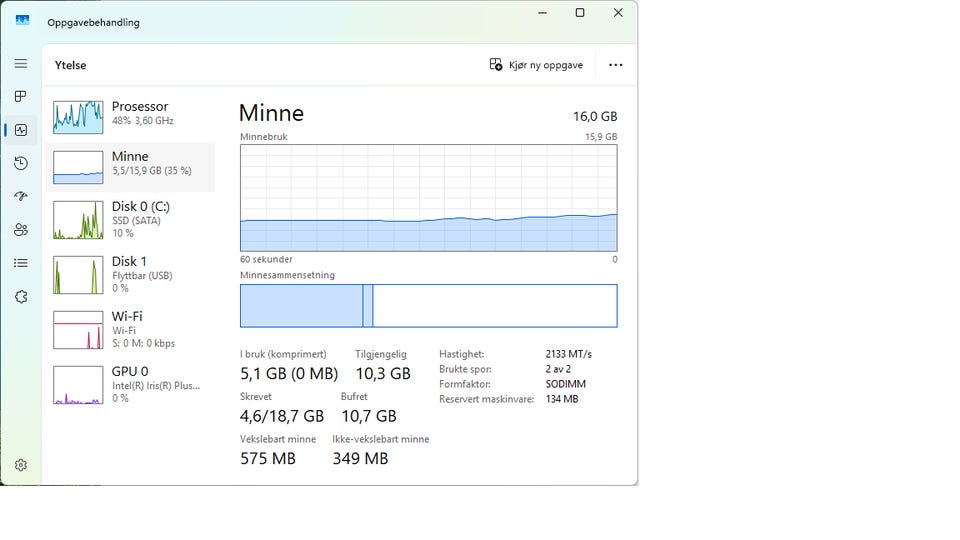Show Disk 1 removable USB stats
Viewport: 960px width, 540px height.
point(130,274)
